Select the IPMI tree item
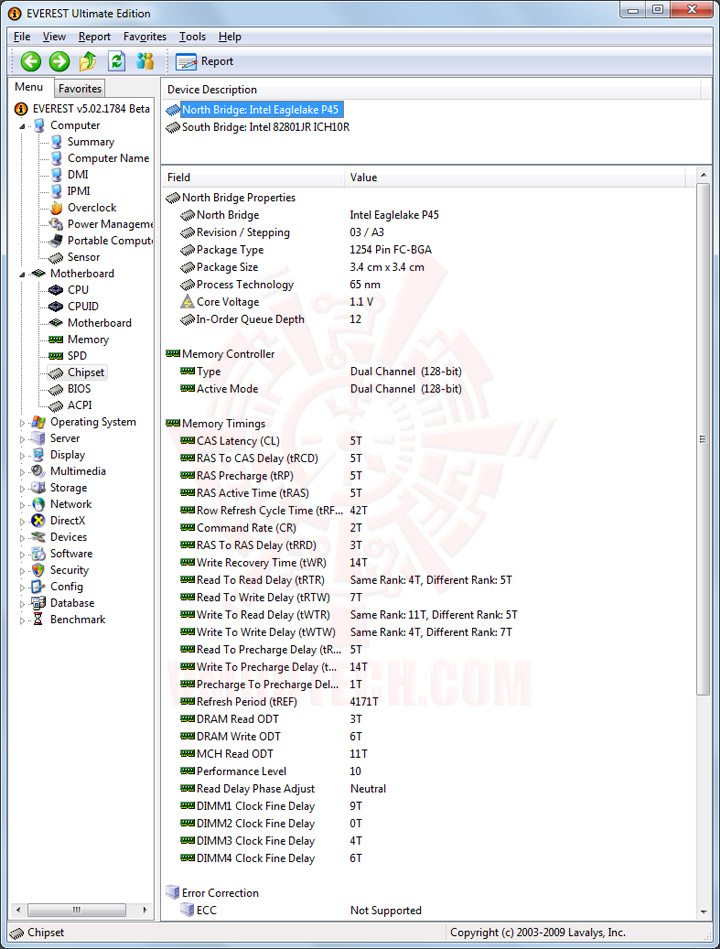 point(79,191)
